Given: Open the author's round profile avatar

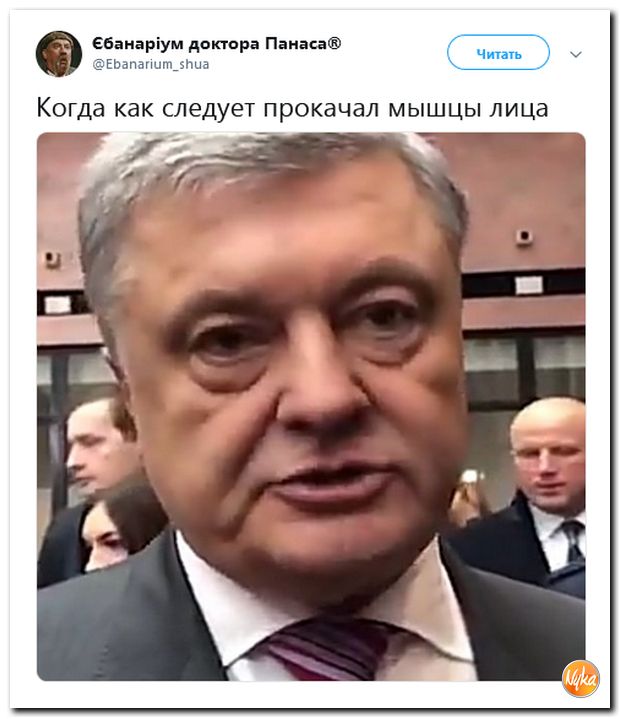Looking at the screenshot, I should pyautogui.click(x=59, y=54).
